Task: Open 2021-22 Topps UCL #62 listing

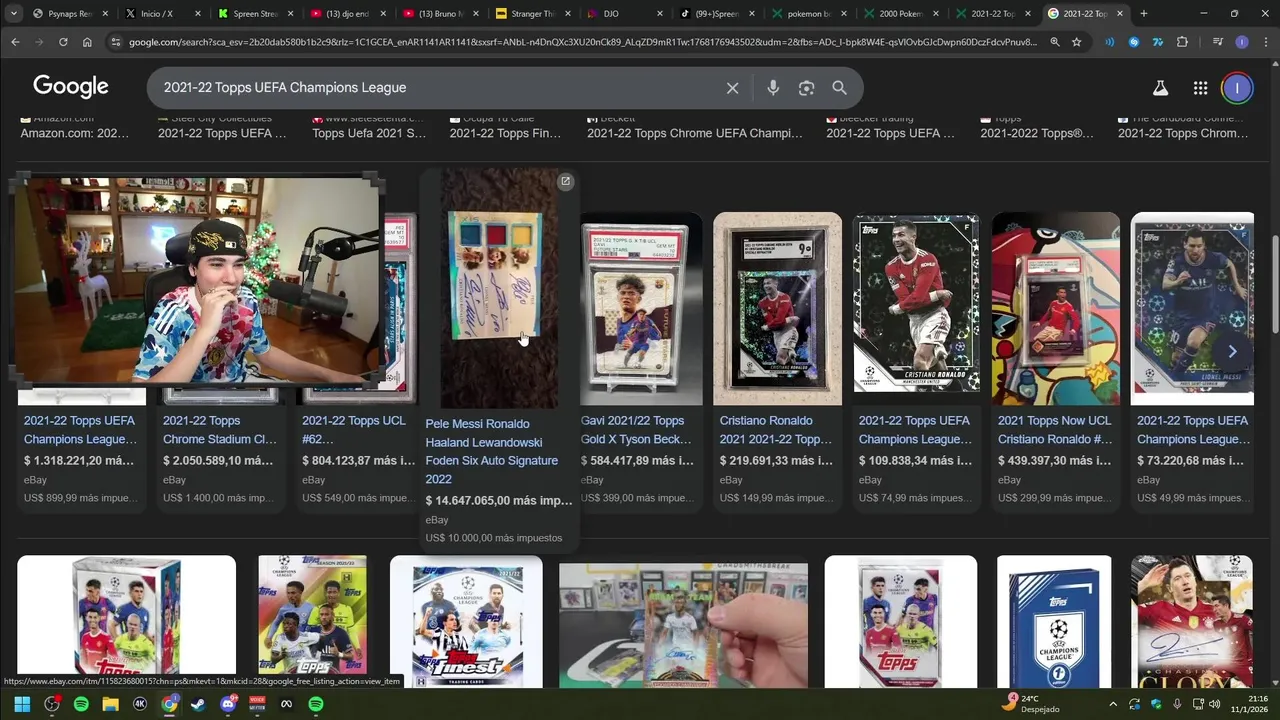Action: click(354, 430)
